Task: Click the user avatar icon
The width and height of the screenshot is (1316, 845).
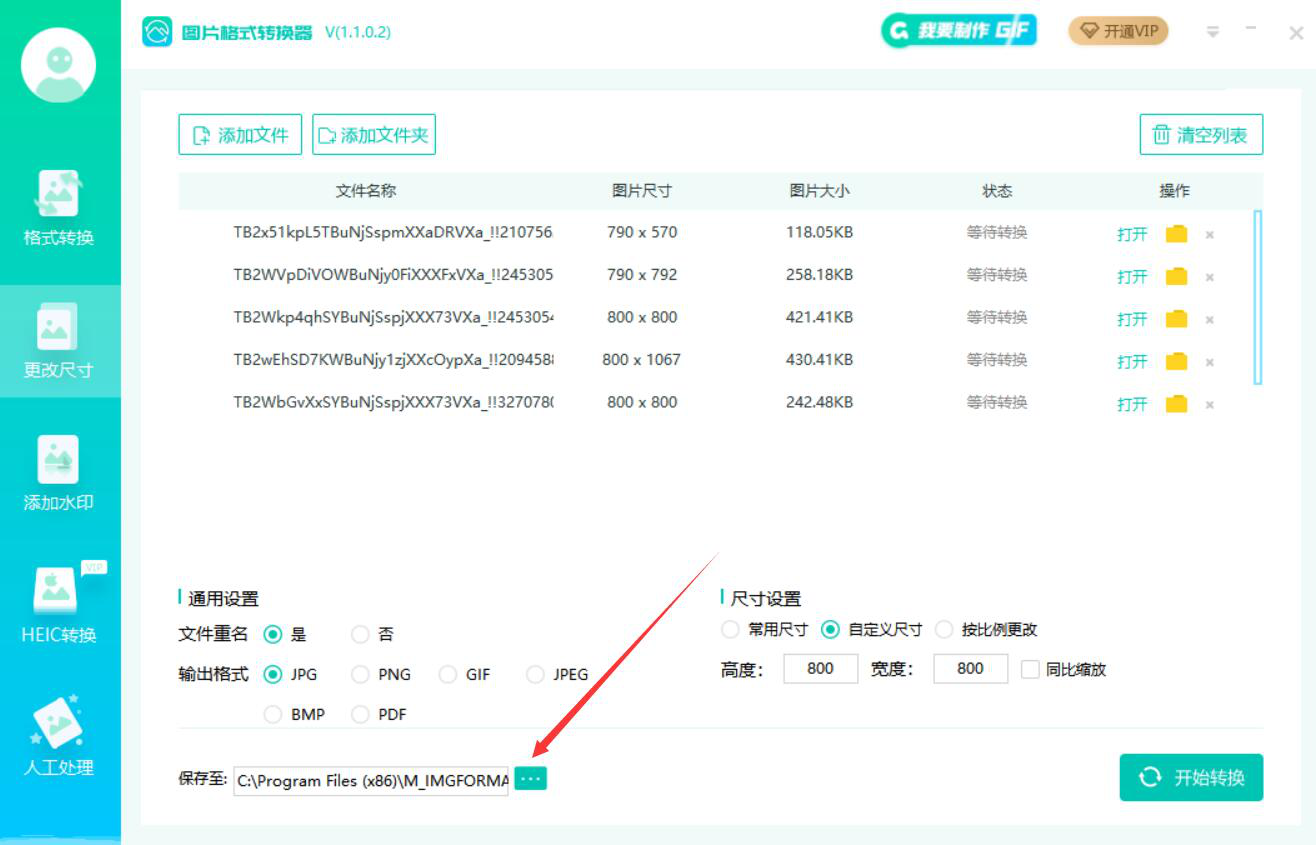Action: 59,65
